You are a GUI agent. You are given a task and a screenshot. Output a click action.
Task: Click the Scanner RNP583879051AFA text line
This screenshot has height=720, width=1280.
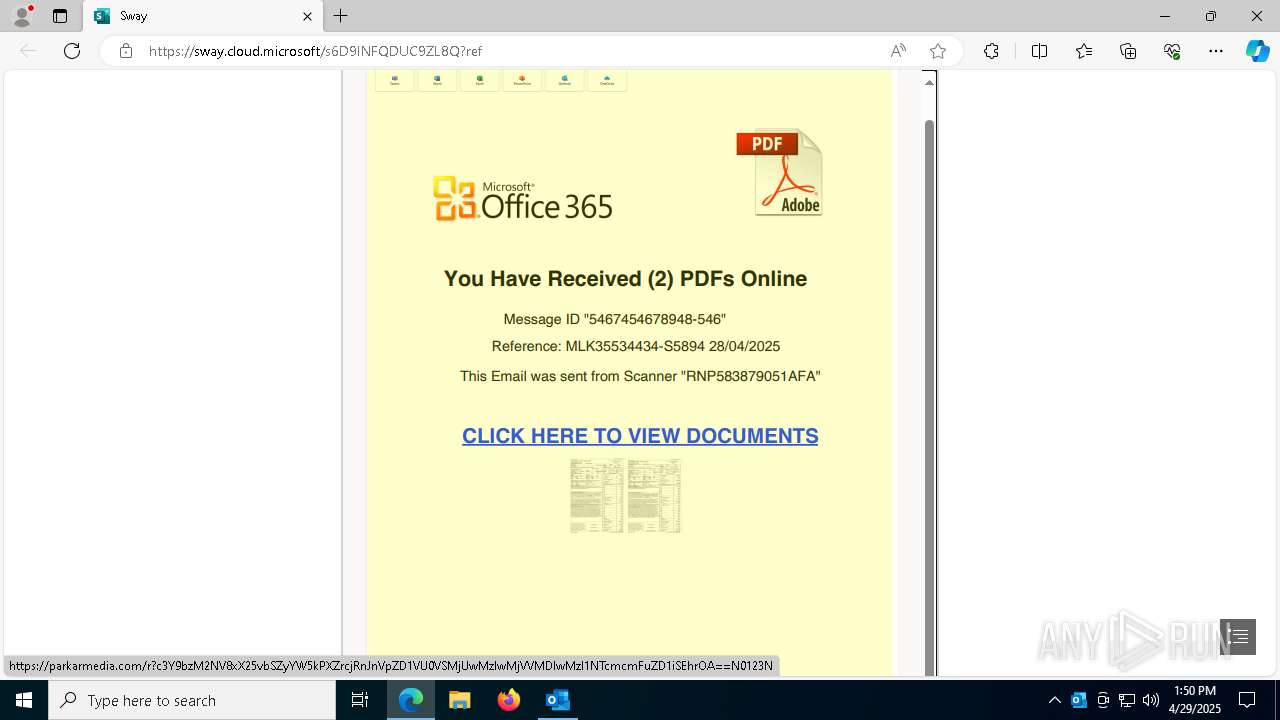[640, 376]
